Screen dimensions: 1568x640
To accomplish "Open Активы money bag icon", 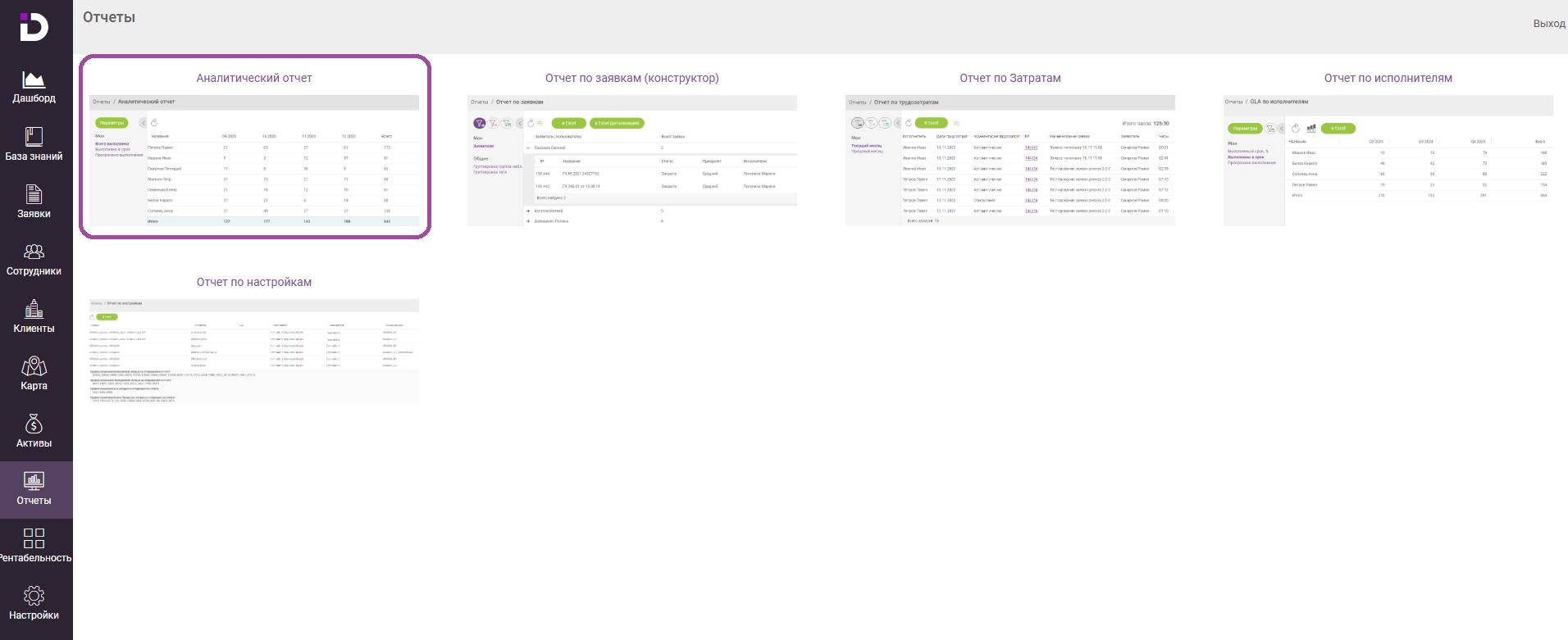I will point(34,424).
